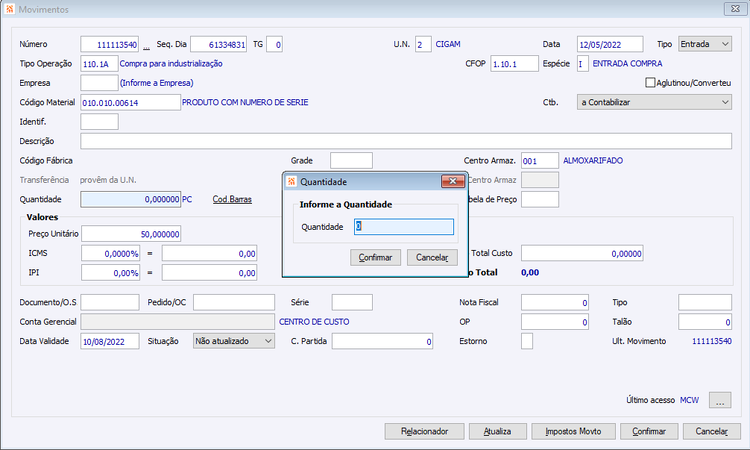Screen dimensions: 750x450
Task: Open the Relacionador button
Action: point(424,431)
